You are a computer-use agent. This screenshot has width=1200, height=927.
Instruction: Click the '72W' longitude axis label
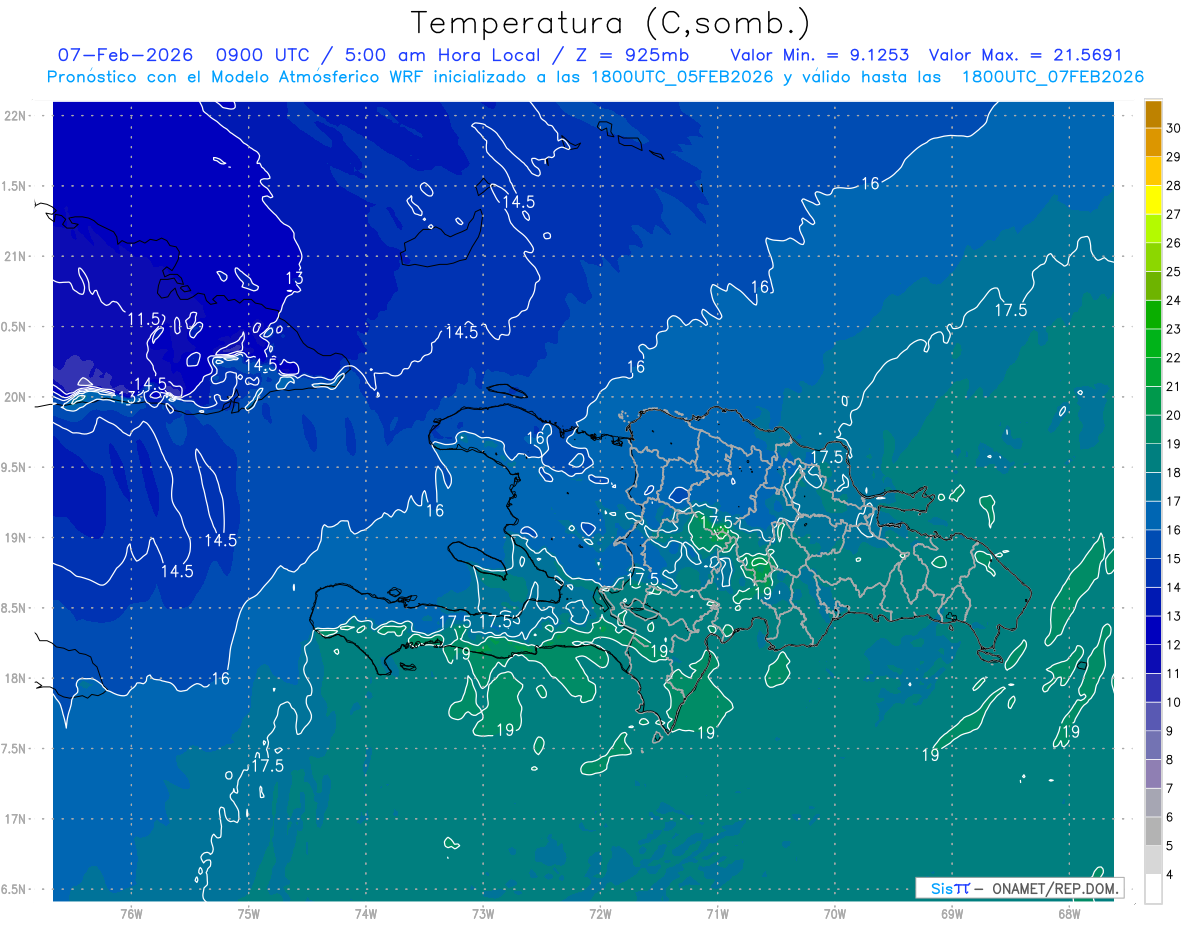pyautogui.click(x=600, y=914)
